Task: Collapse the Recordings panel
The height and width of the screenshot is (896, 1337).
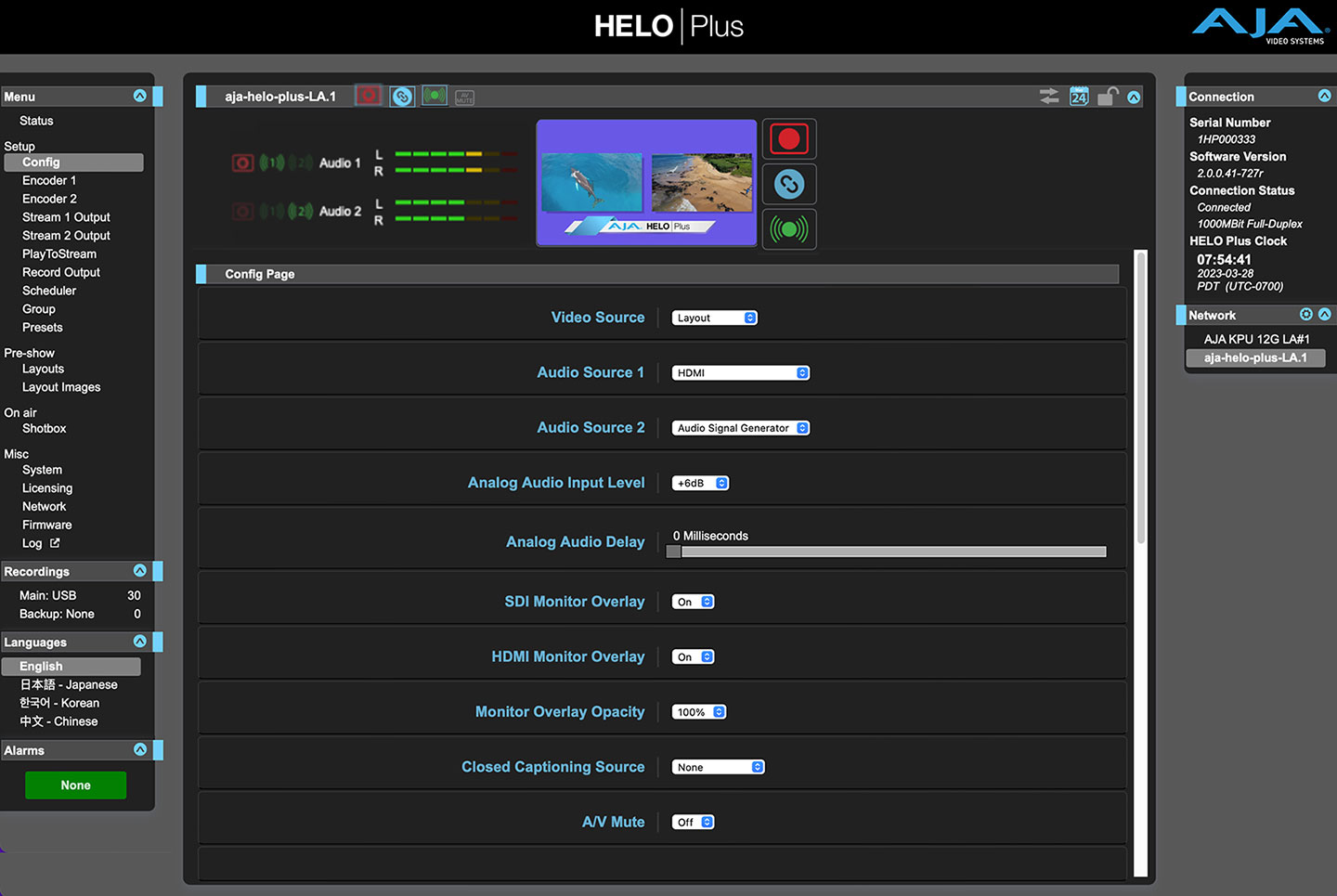Action: click(140, 570)
